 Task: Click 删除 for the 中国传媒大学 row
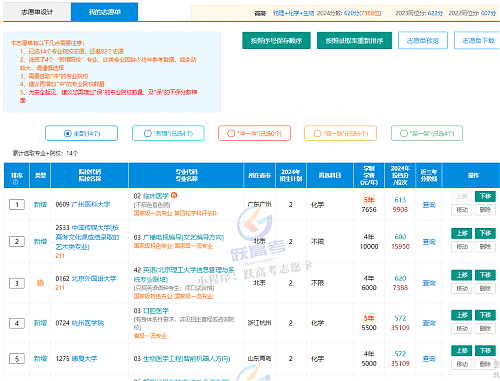click(x=485, y=247)
